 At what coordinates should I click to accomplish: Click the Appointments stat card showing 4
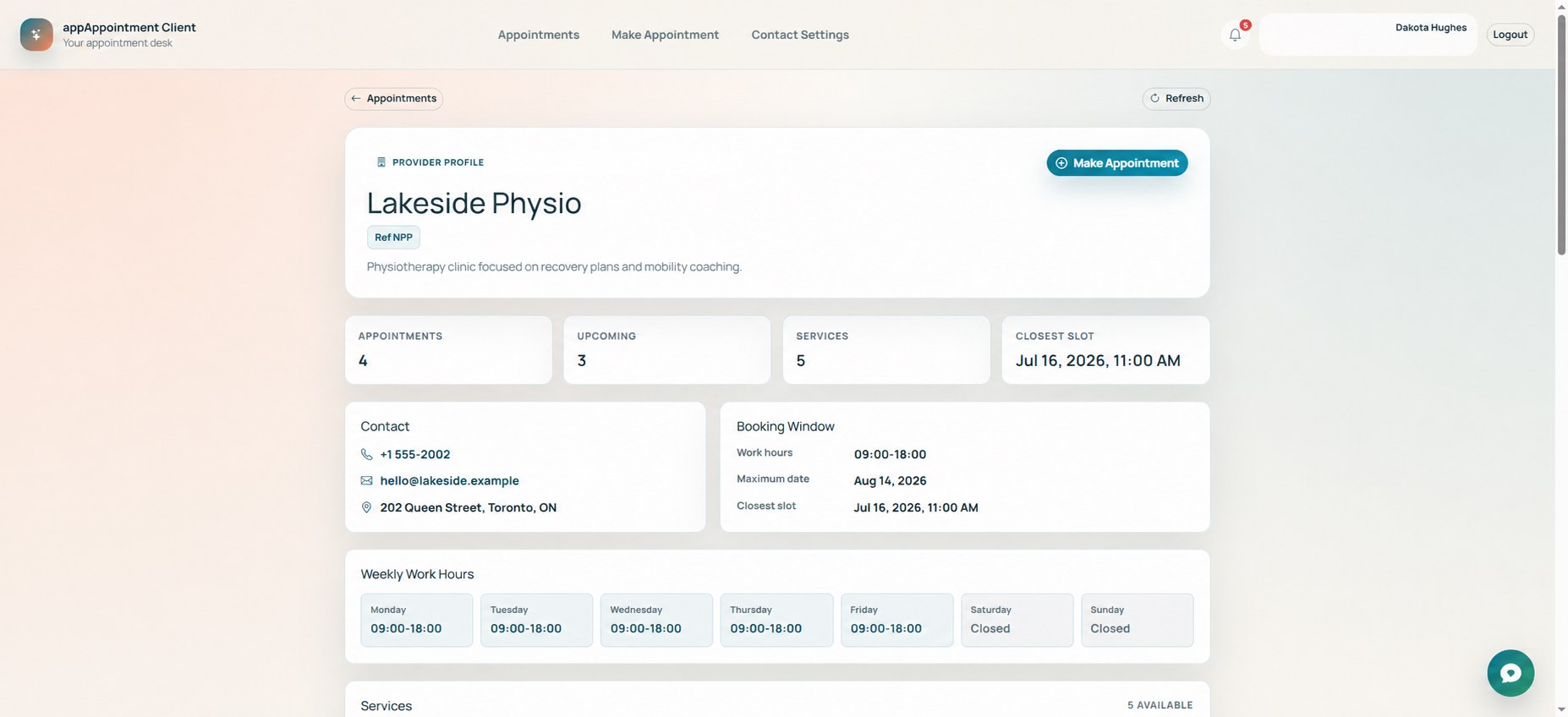(448, 350)
